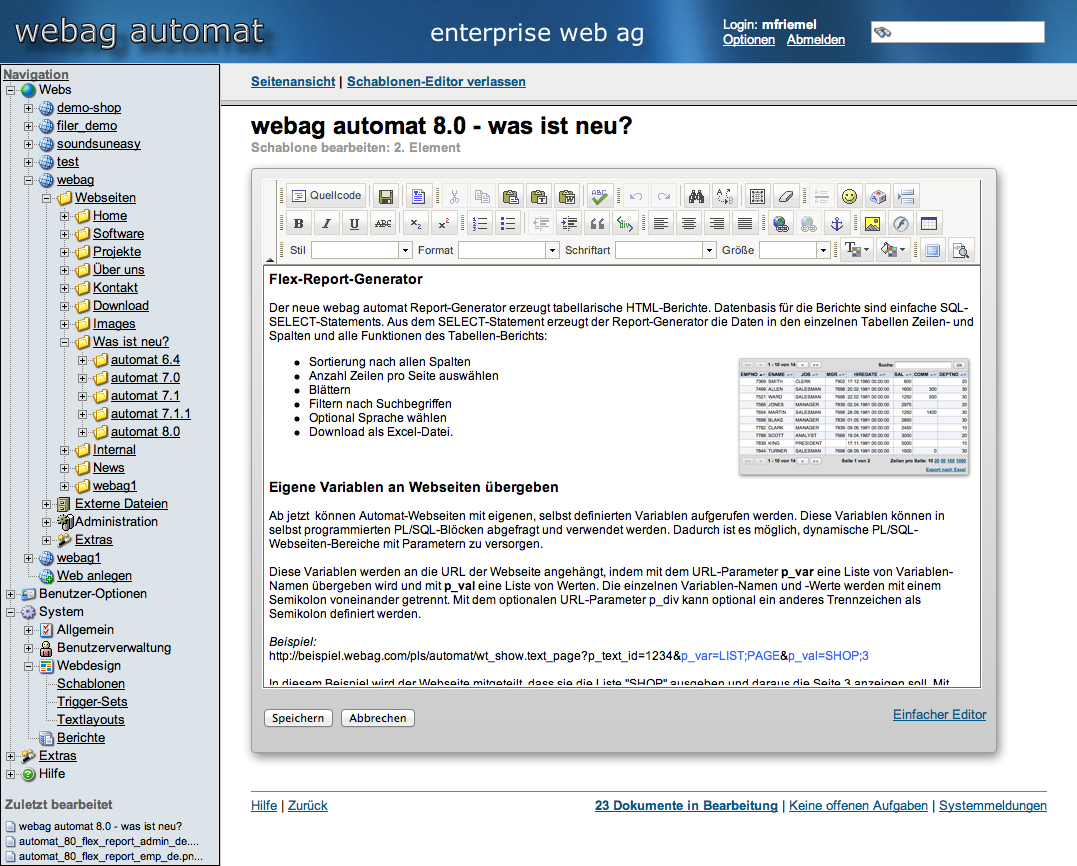The width and height of the screenshot is (1077, 866).
Task: Open the Schriftart font dropdown
Action: [666, 250]
